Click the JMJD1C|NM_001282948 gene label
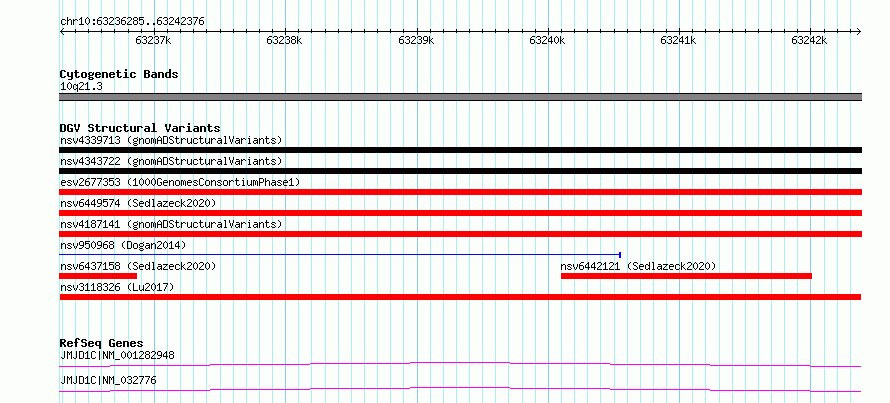Viewport: 890px width, 403px height. tap(117, 356)
